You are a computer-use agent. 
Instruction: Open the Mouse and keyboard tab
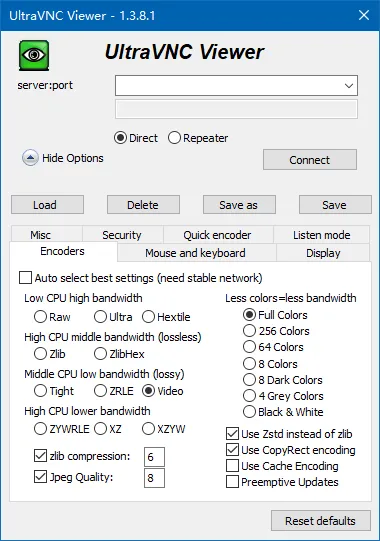pos(196,253)
